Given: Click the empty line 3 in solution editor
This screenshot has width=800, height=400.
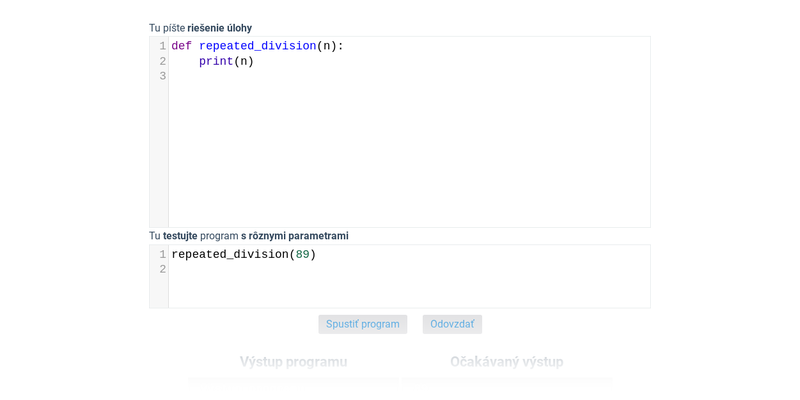Looking at the screenshot, I should coord(409,77).
